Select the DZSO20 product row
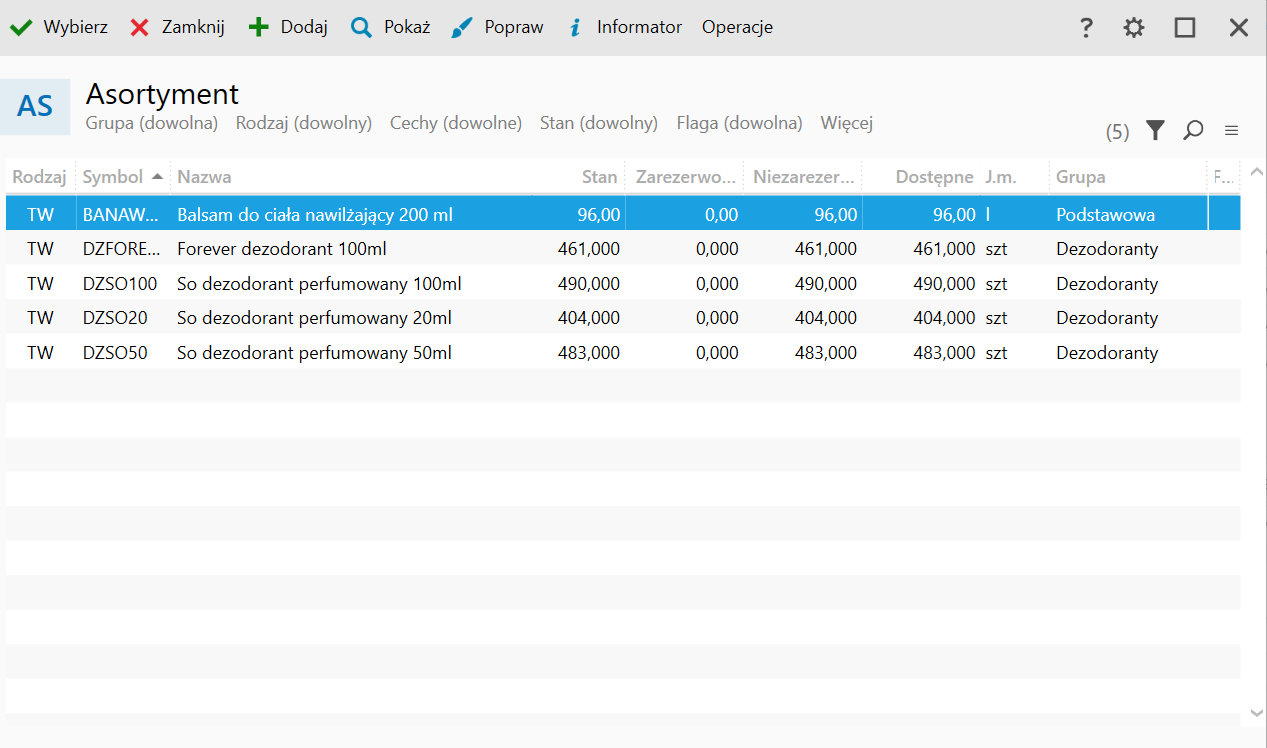Screen dimensions: 1267x748 point(300,318)
